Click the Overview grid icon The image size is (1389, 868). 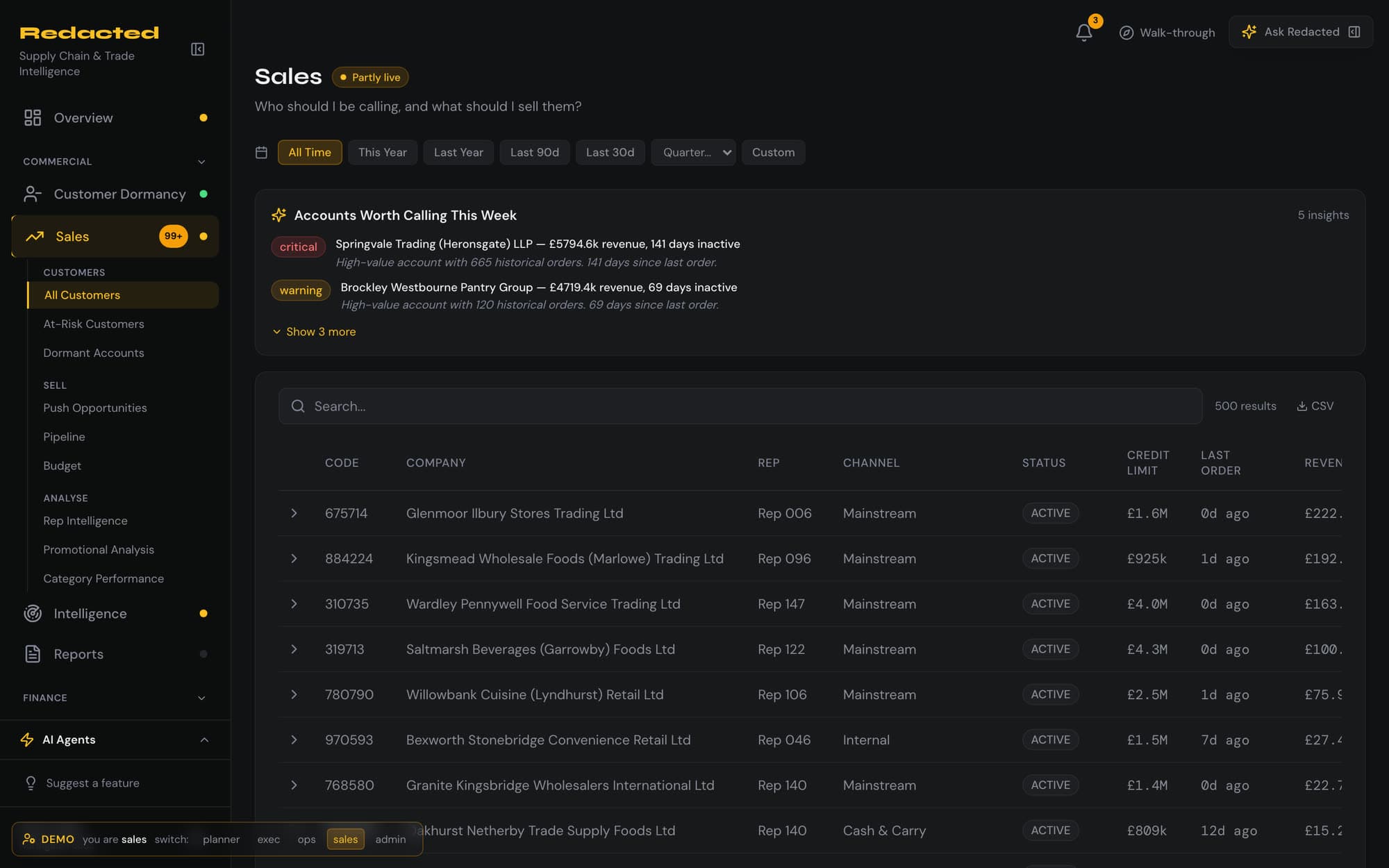click(33, 117)
